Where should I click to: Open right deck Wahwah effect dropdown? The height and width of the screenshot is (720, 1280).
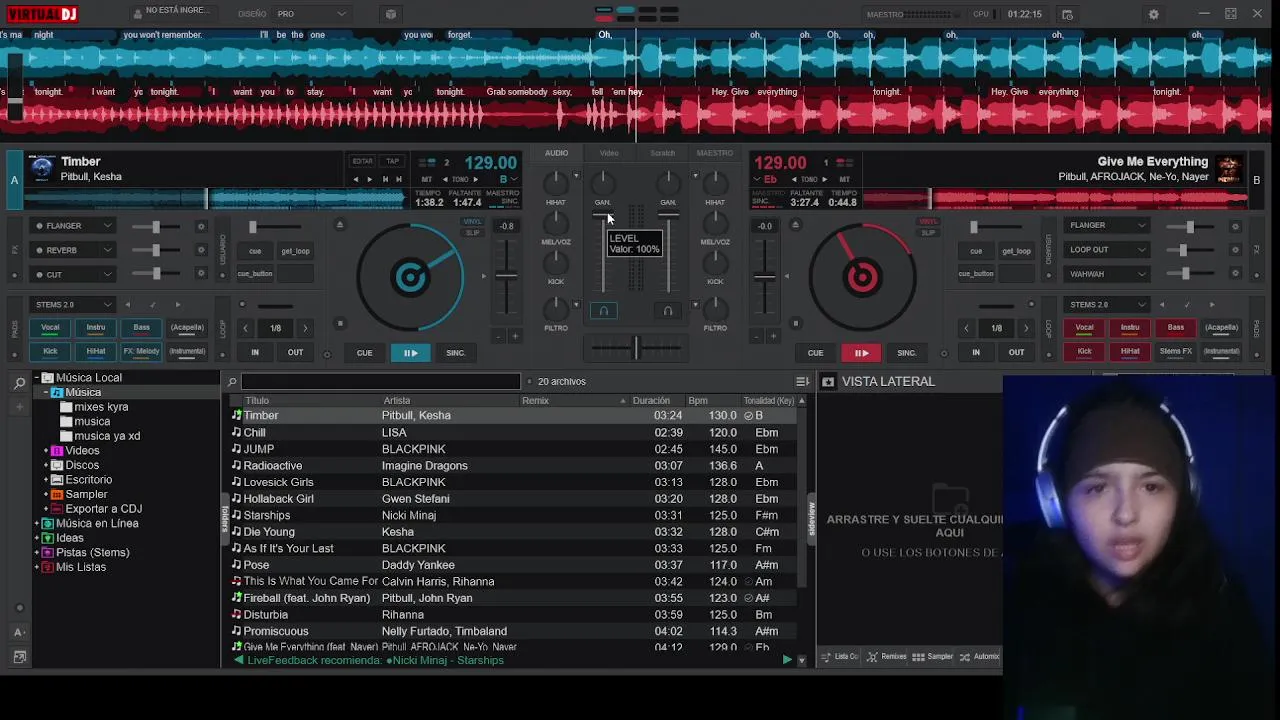coord(1107,274)
